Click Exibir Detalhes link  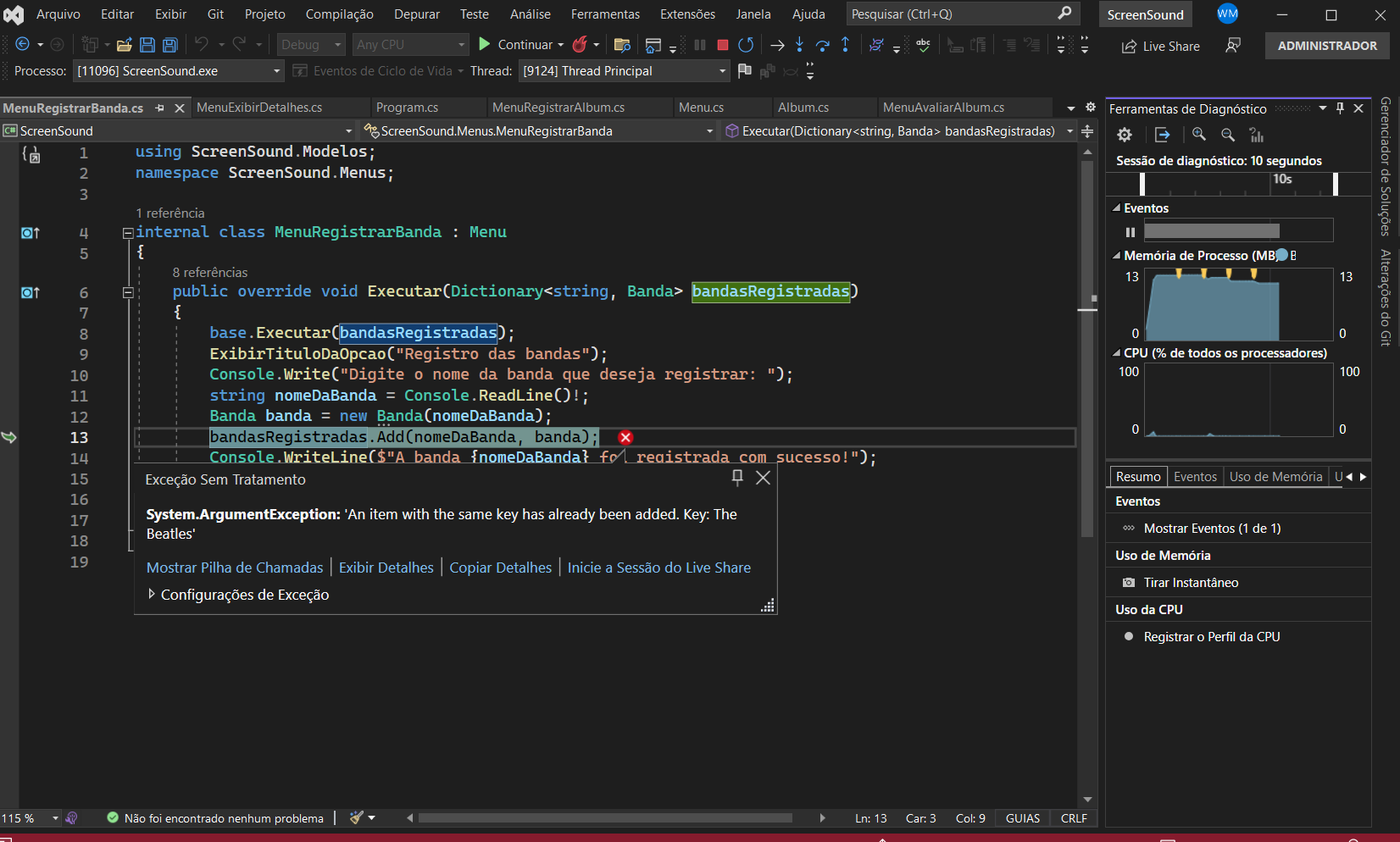point(386,568)
